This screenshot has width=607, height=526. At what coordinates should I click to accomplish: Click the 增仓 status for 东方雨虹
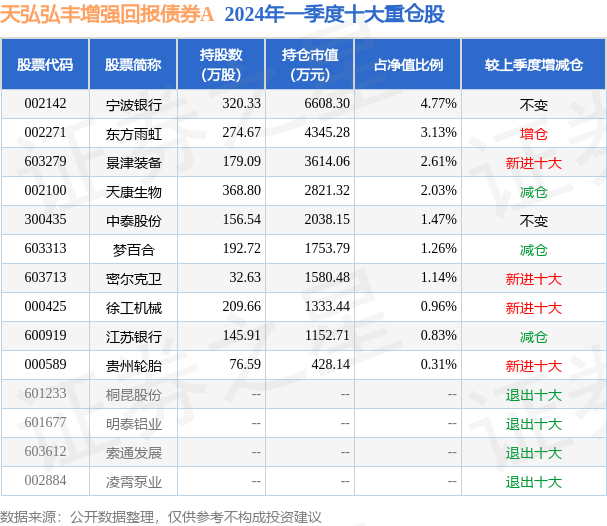point(533,134)
